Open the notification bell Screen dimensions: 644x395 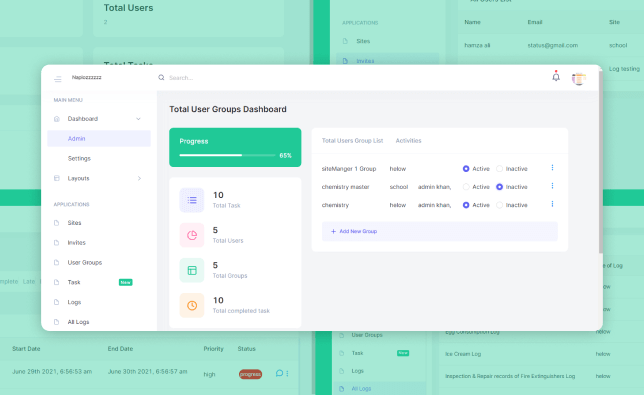(556, 76)
